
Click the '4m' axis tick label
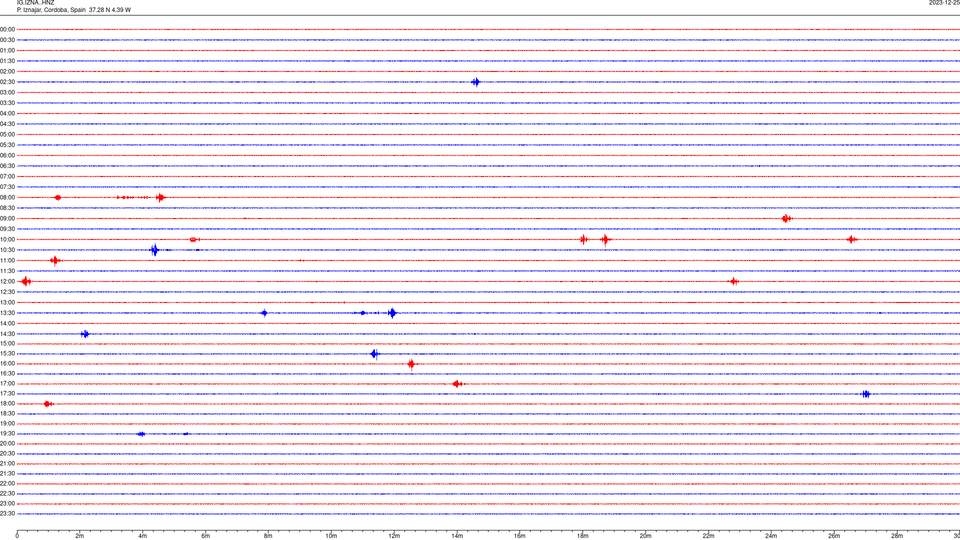[143, 536]
